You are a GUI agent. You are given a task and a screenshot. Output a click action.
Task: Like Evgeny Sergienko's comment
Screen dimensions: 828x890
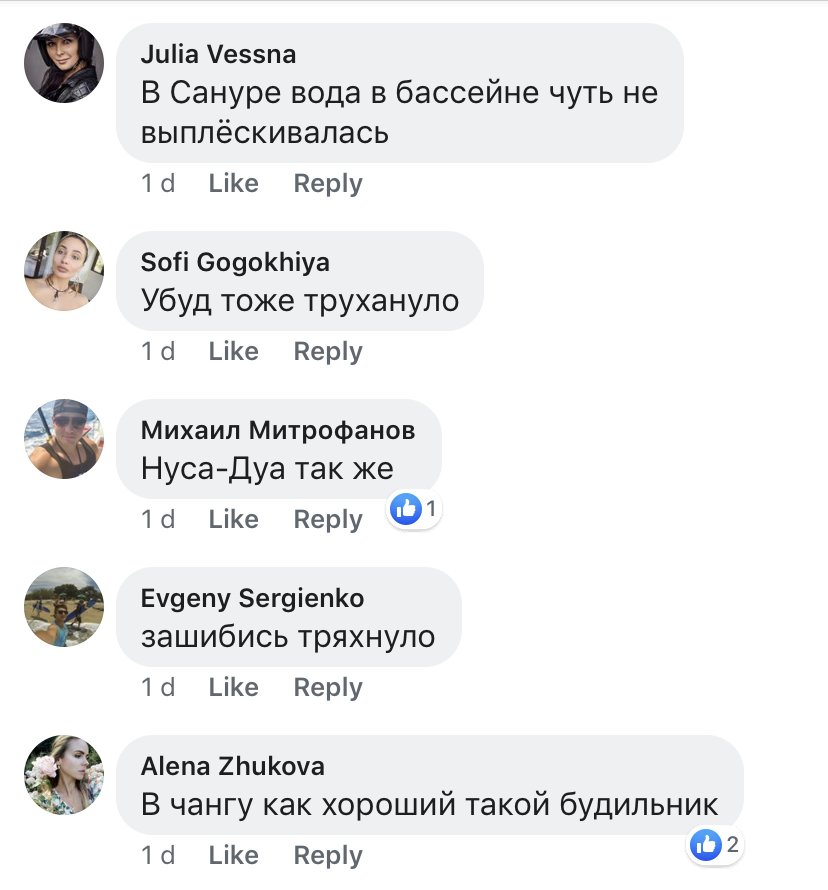(x=233, y=688)
